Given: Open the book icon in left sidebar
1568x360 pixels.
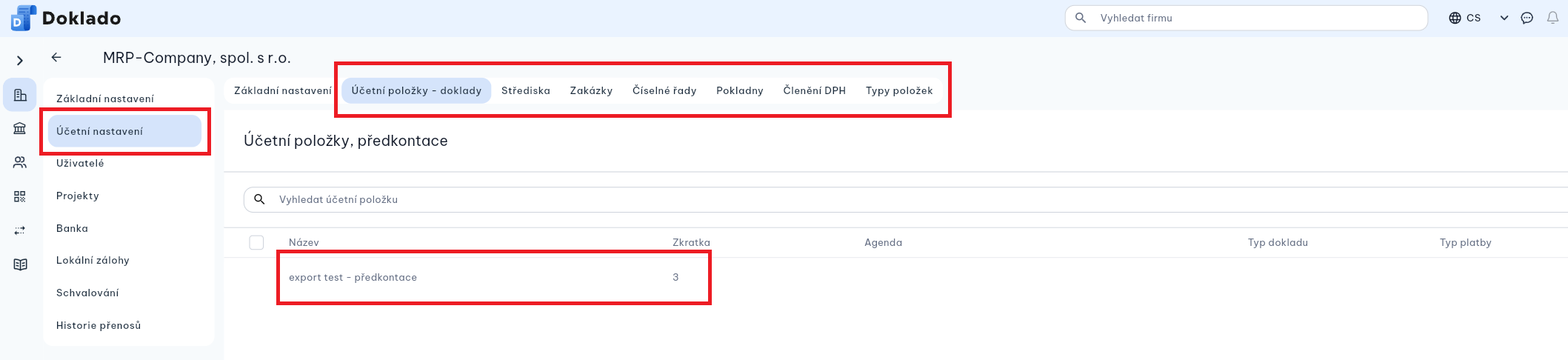Looking at the screenshot, I should 20,264.
